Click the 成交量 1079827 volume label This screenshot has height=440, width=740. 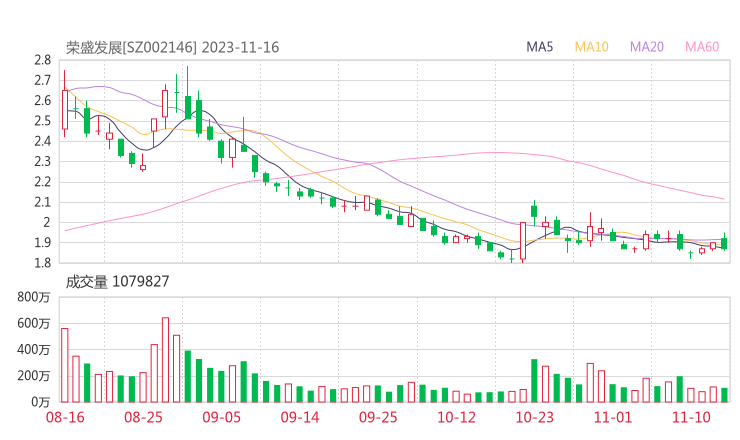117,282
